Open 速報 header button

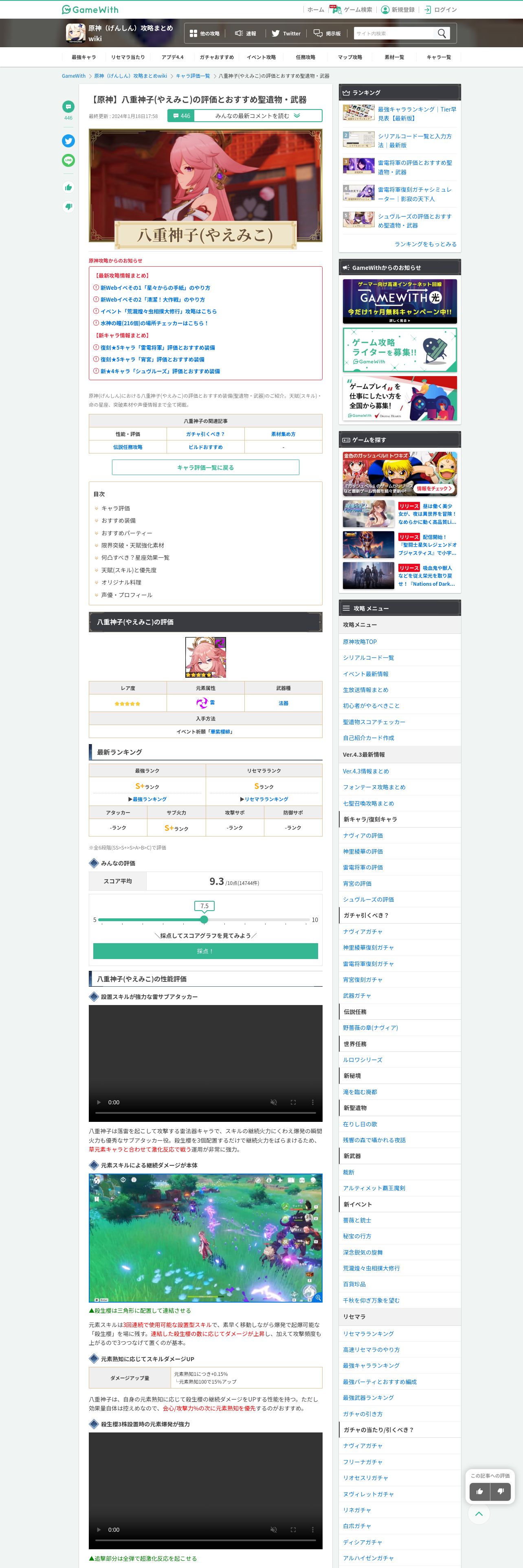click(x=245, y=33)
